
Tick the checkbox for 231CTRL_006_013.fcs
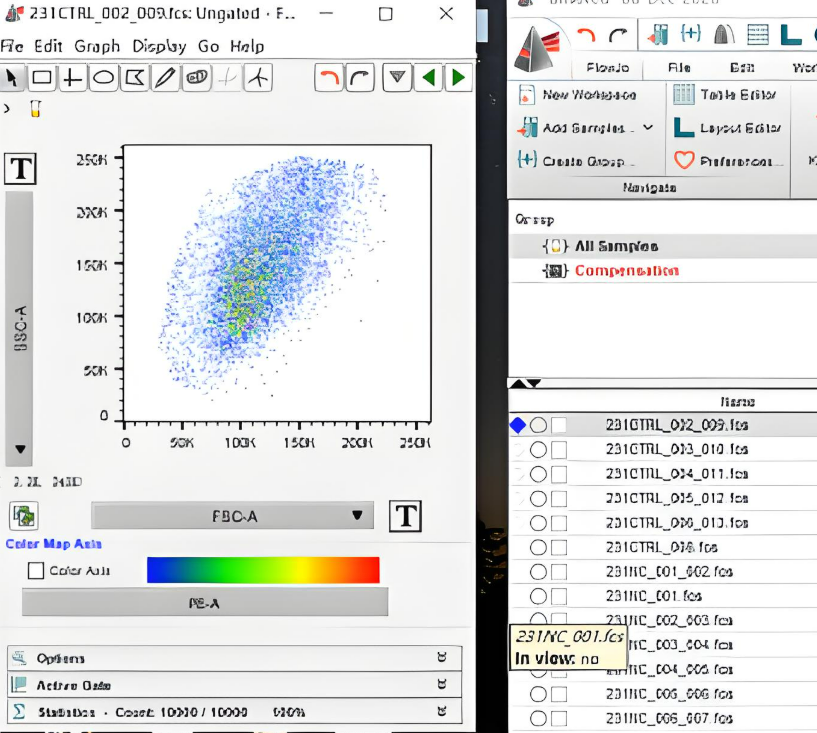(x=559, y=523)
